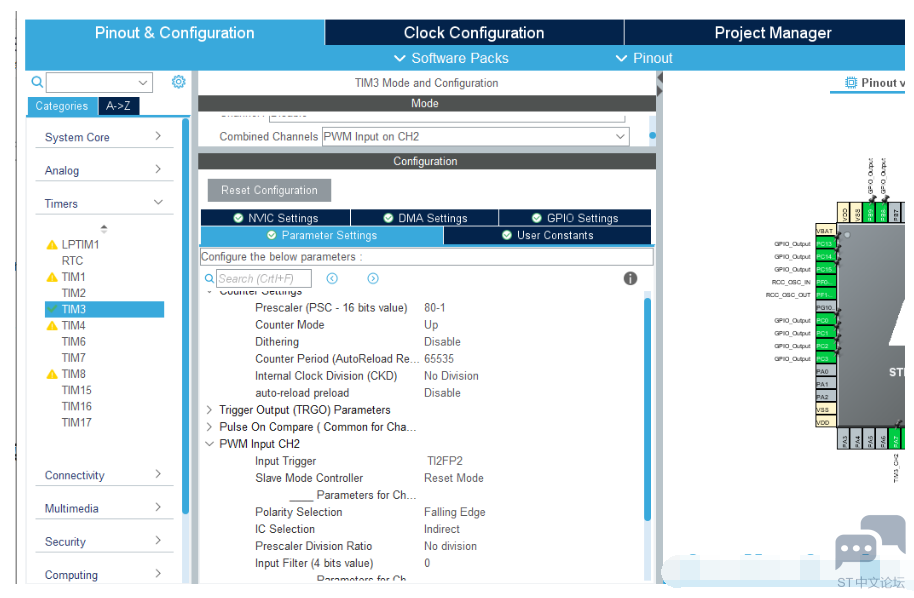Click the PA0 pin on chip
The width and height of the screenshot is (914, 598).
pyautogui.click(x=825, y=371)
